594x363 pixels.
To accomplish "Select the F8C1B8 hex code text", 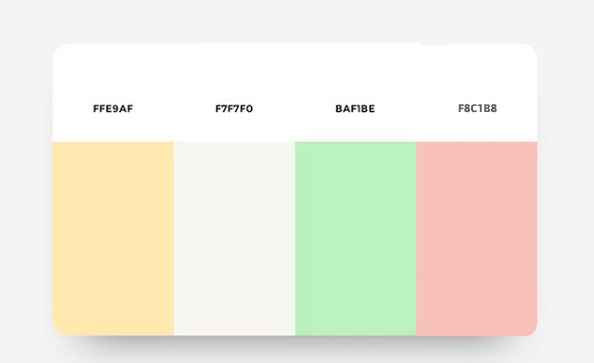I will [x=477, y=108].
